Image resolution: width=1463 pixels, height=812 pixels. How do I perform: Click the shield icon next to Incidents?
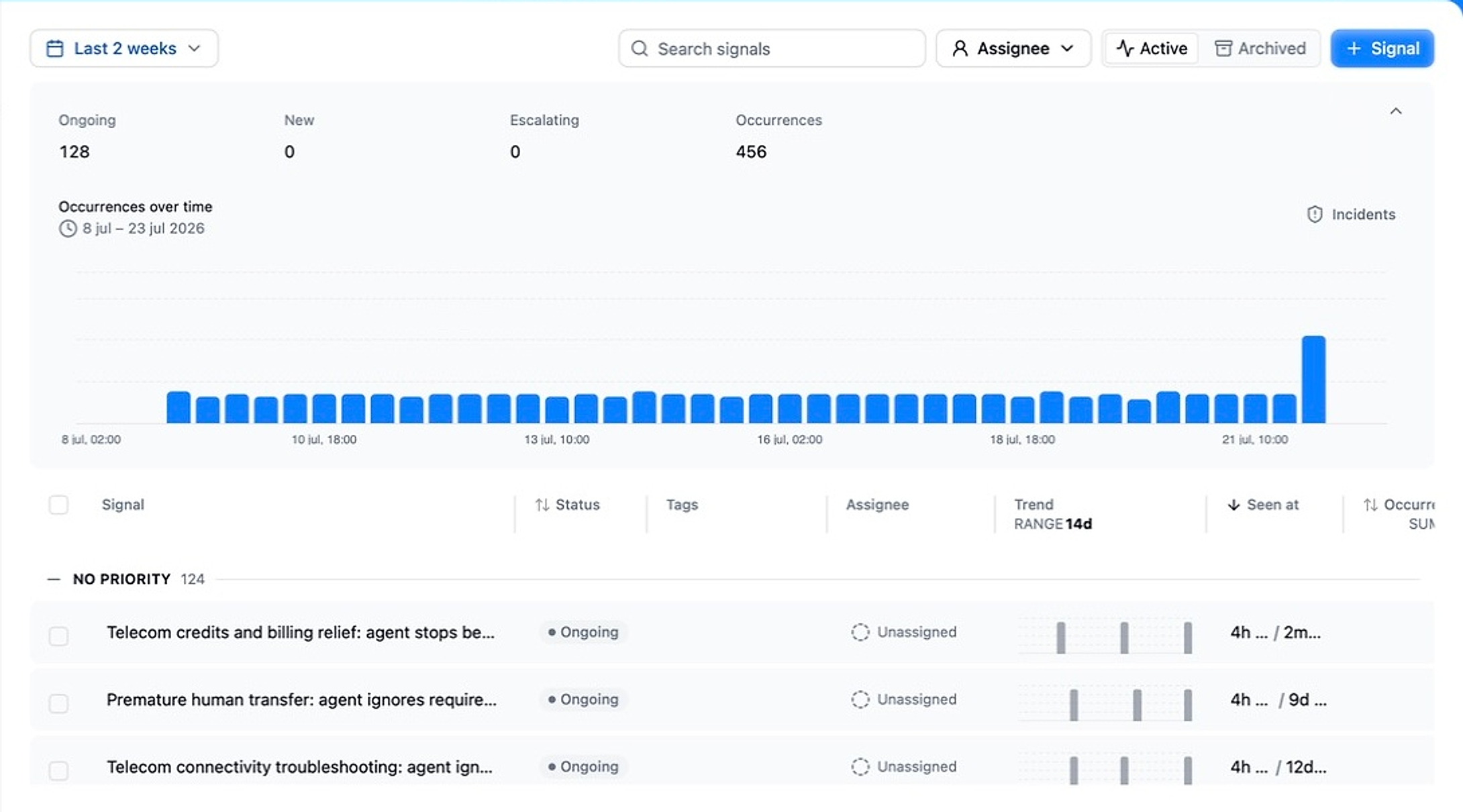click(x=1315, y=214)
